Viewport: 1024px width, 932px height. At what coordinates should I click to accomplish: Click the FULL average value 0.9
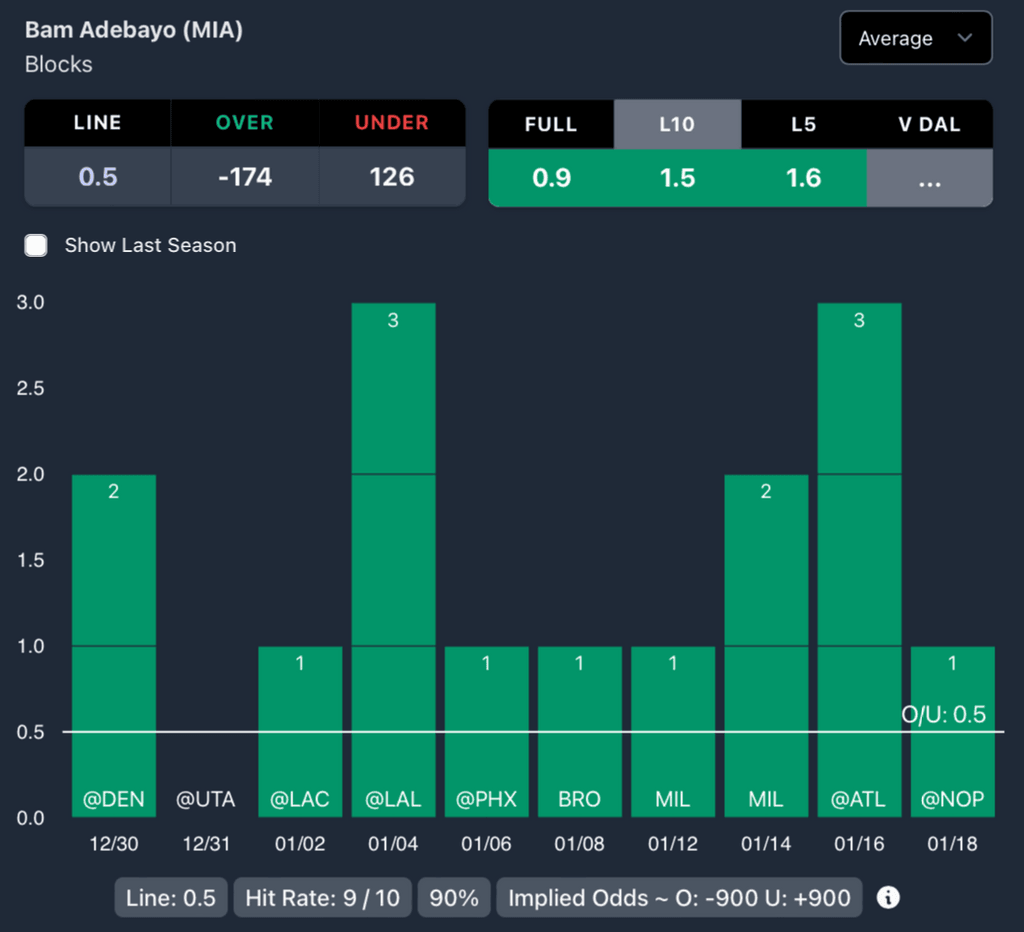(x=551, y=178)
